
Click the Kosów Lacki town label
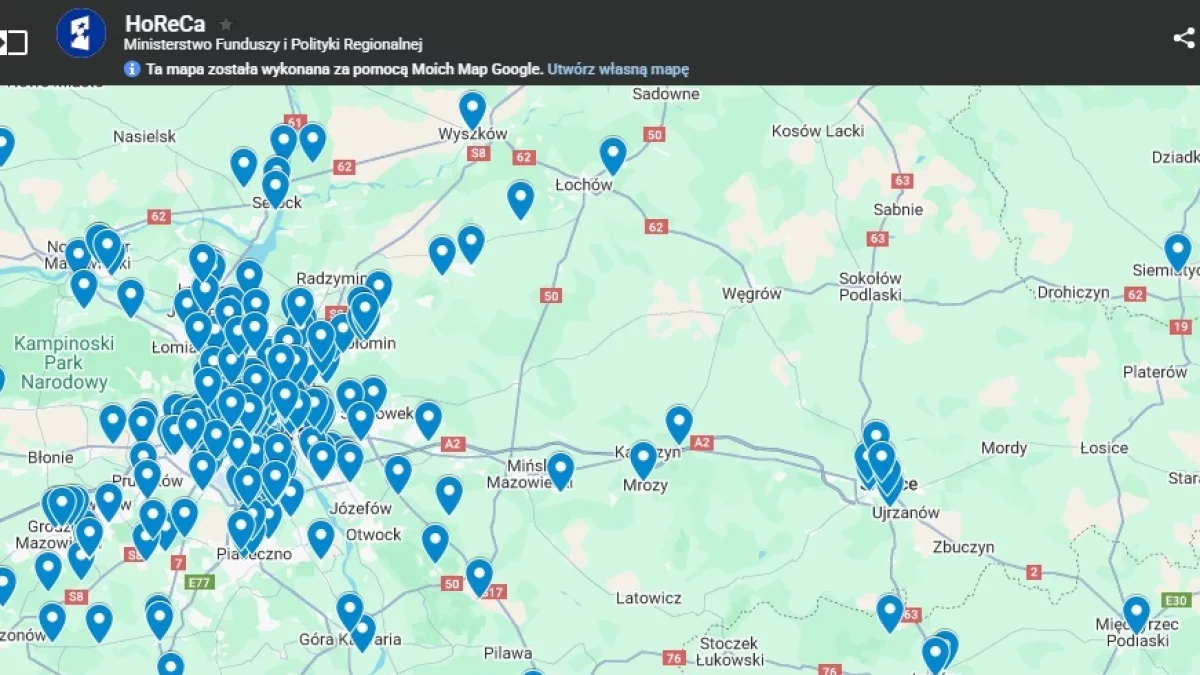click(x=817, y=131)
